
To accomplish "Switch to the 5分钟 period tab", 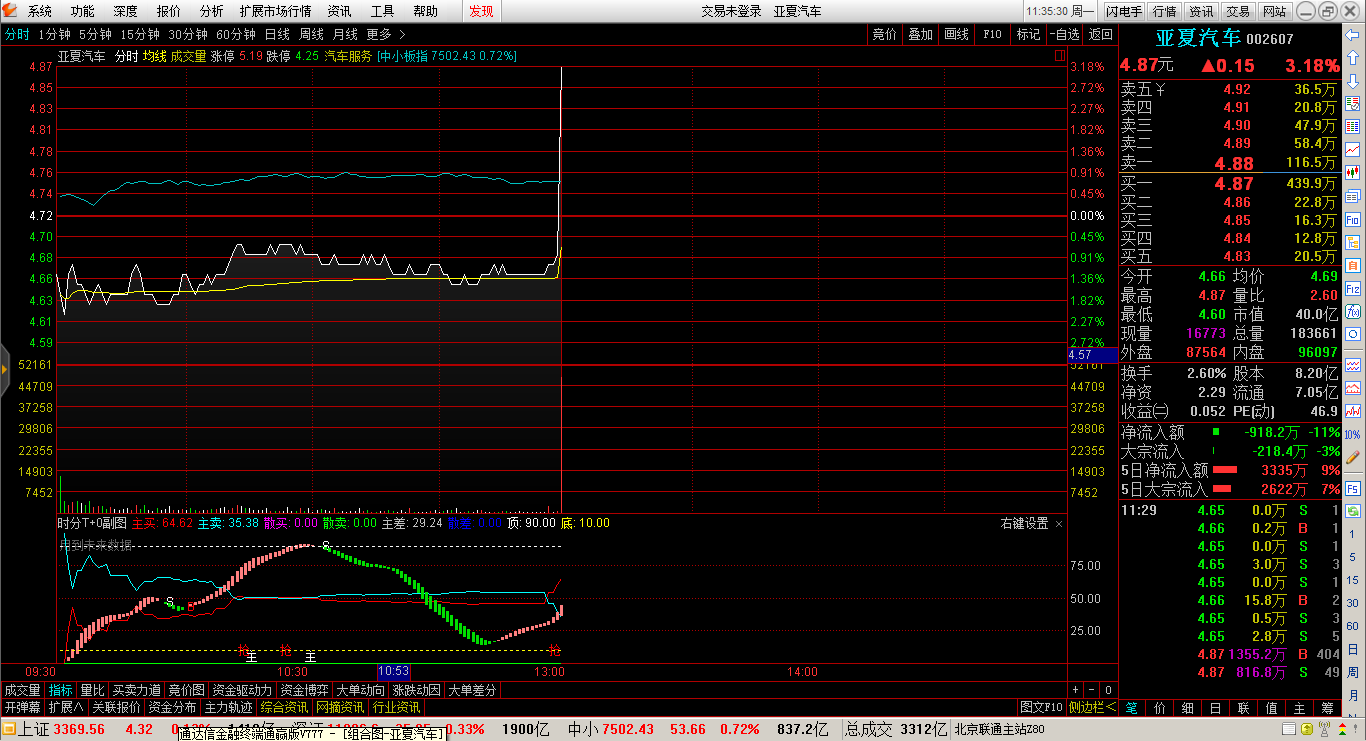I will pyautogui.click(x=95, y=34).
